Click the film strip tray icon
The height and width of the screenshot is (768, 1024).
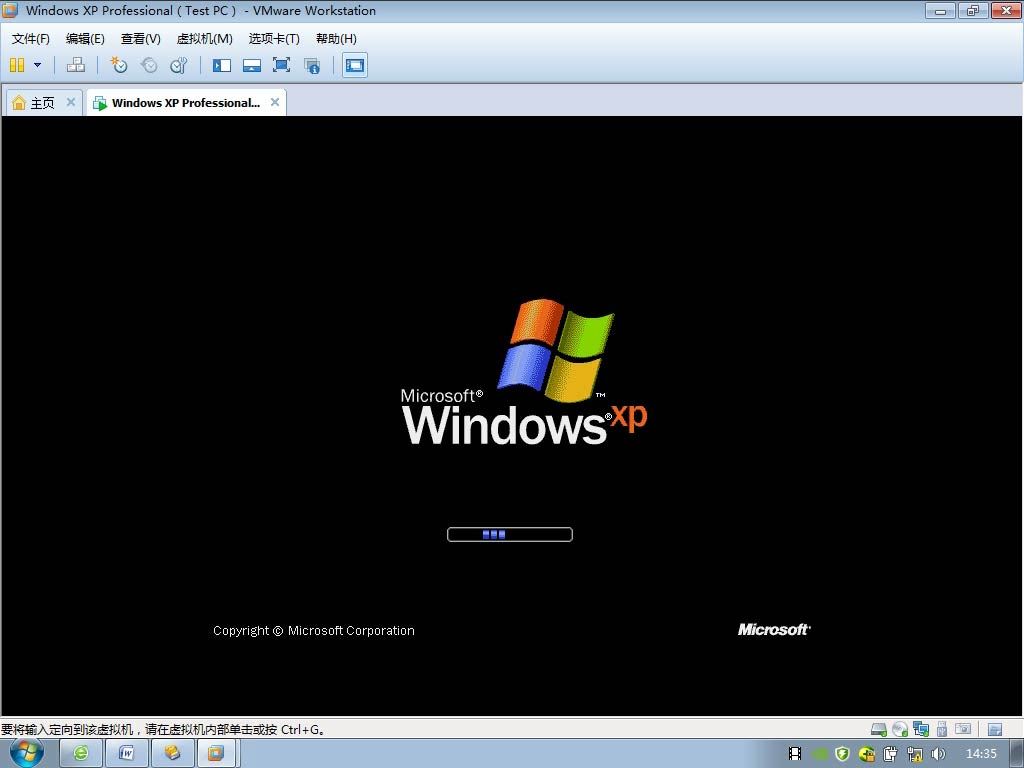coord(795,754)
